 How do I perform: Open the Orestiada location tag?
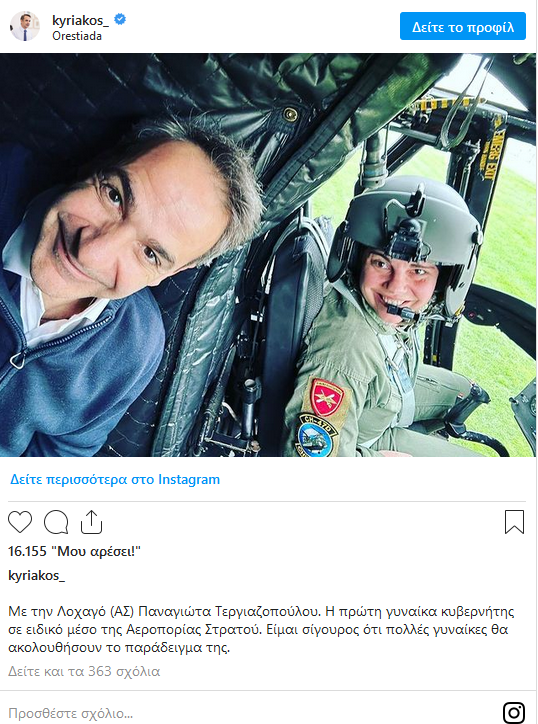77,36
